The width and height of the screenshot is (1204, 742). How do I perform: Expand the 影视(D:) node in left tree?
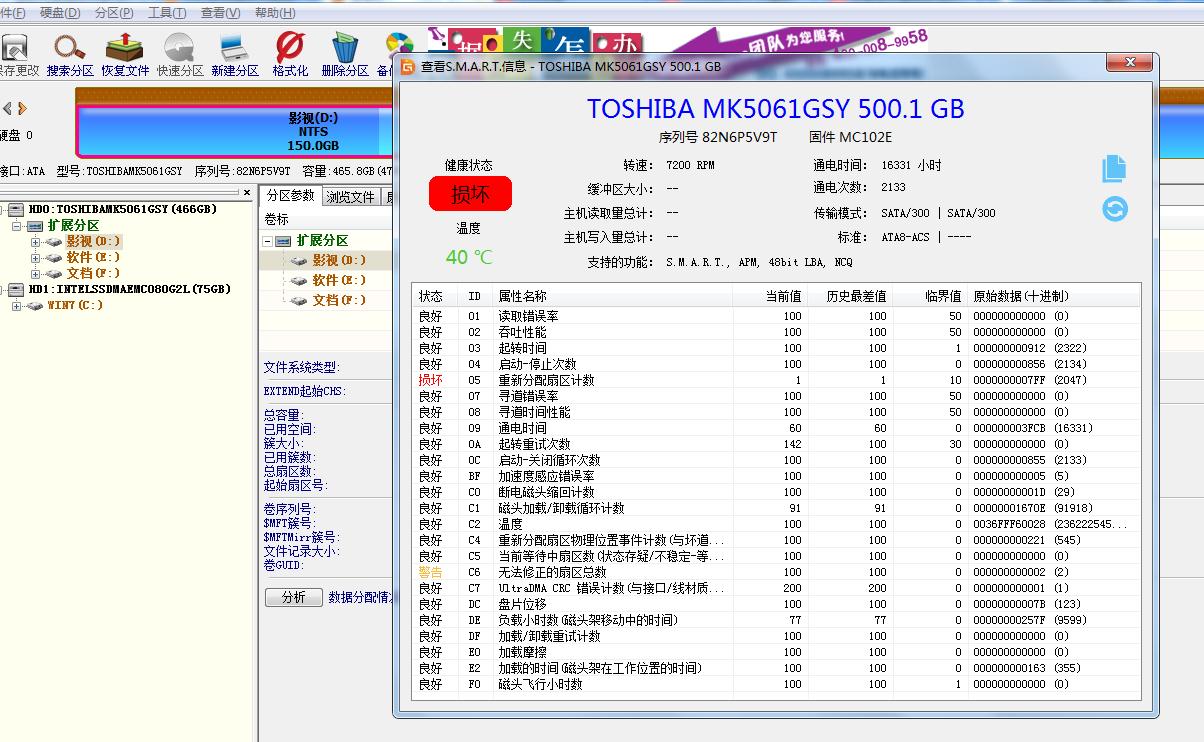click(35, 242)
